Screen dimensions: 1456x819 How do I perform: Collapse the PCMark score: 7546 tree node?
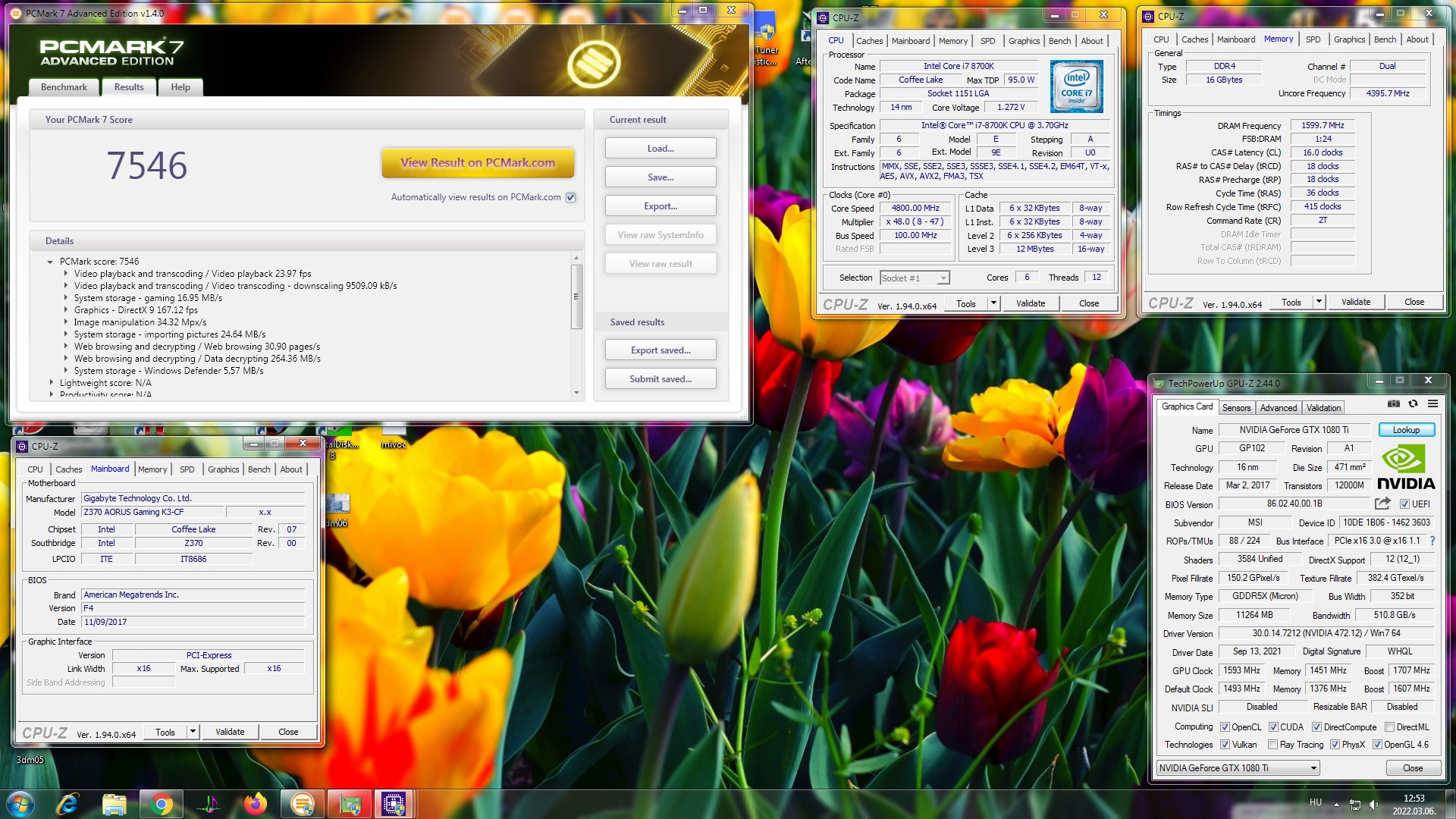coord(51,262)
